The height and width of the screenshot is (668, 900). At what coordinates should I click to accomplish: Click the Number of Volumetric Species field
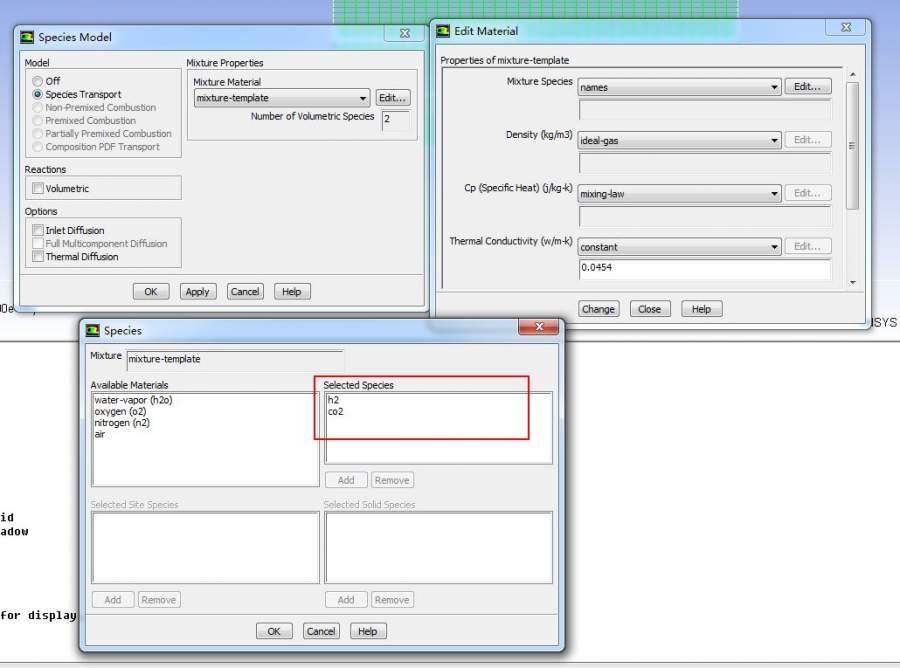tap(396, 120)
